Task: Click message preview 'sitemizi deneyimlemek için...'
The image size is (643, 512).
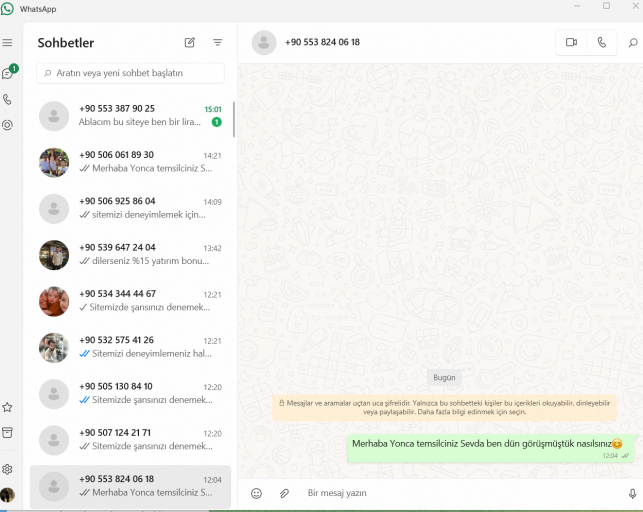Action: (x=149, y=214)
